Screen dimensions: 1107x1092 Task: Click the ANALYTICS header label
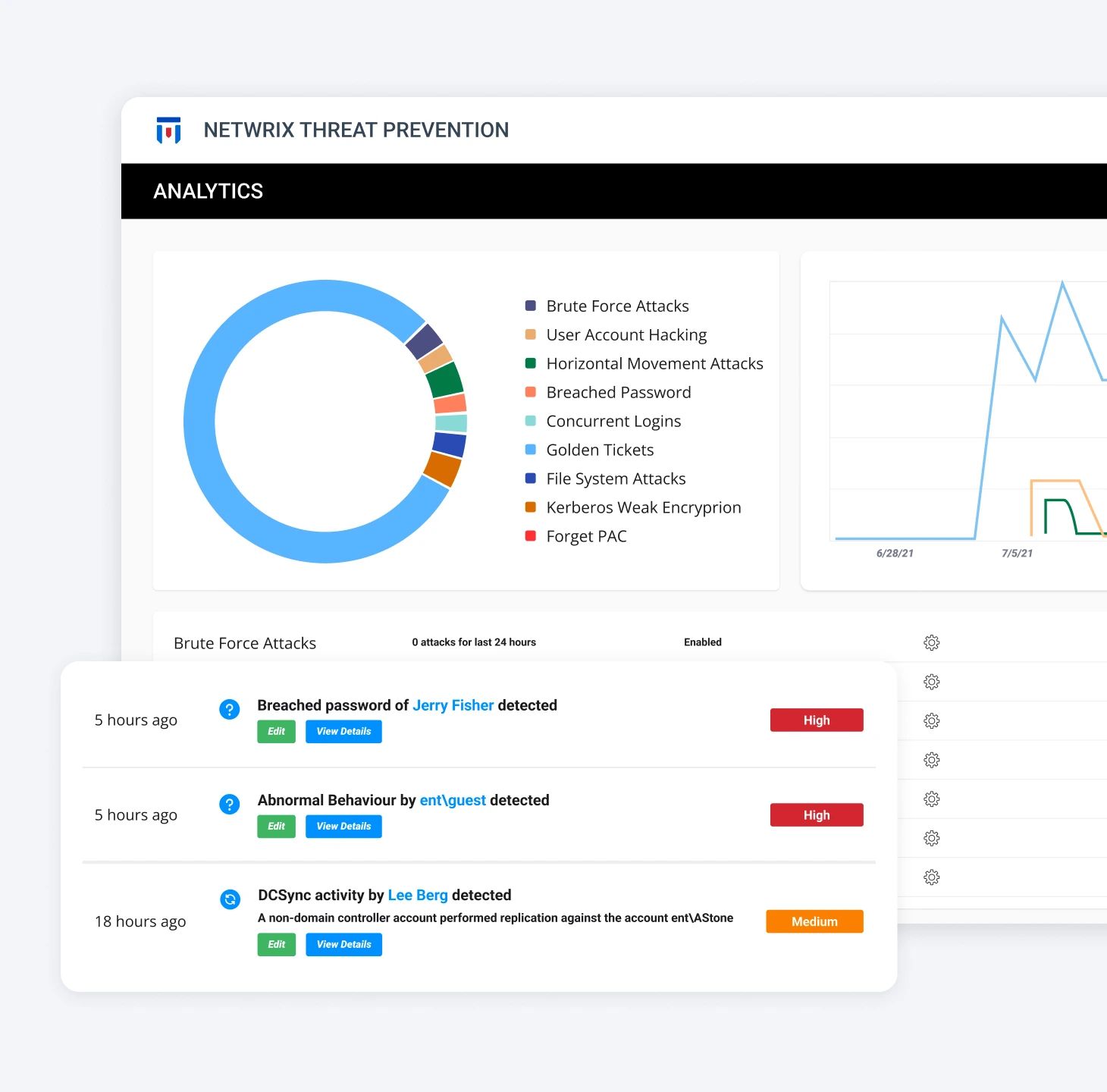[x=209, y=191]
